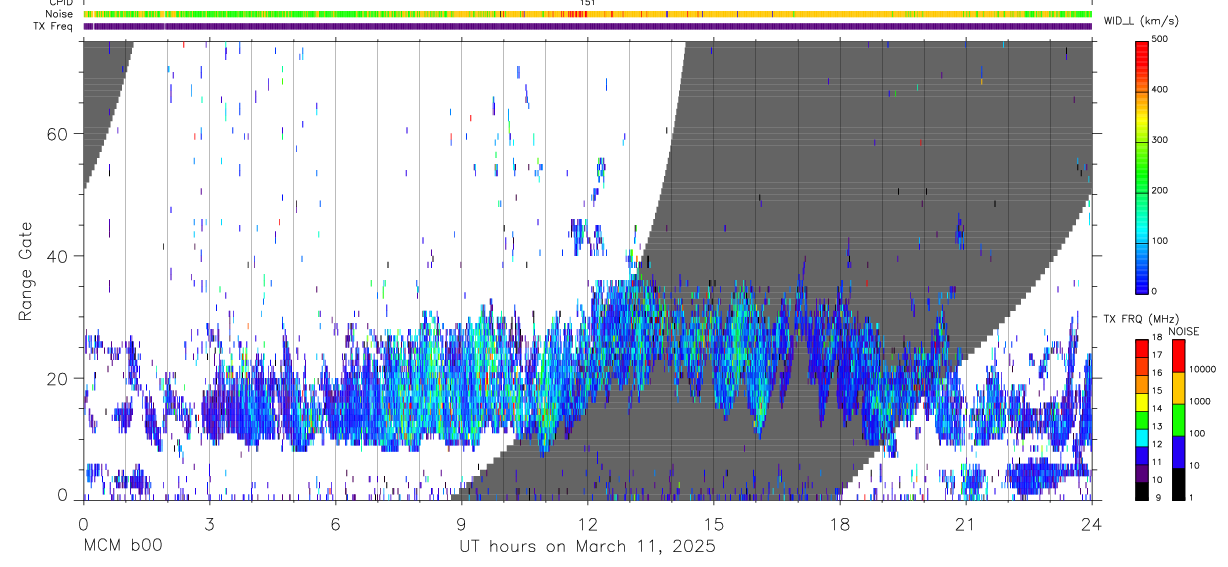Click the purple TX Freq strip above the plot
Image resolution: width=1228 pixels, height=567 pixels.
tap(588, 26)
